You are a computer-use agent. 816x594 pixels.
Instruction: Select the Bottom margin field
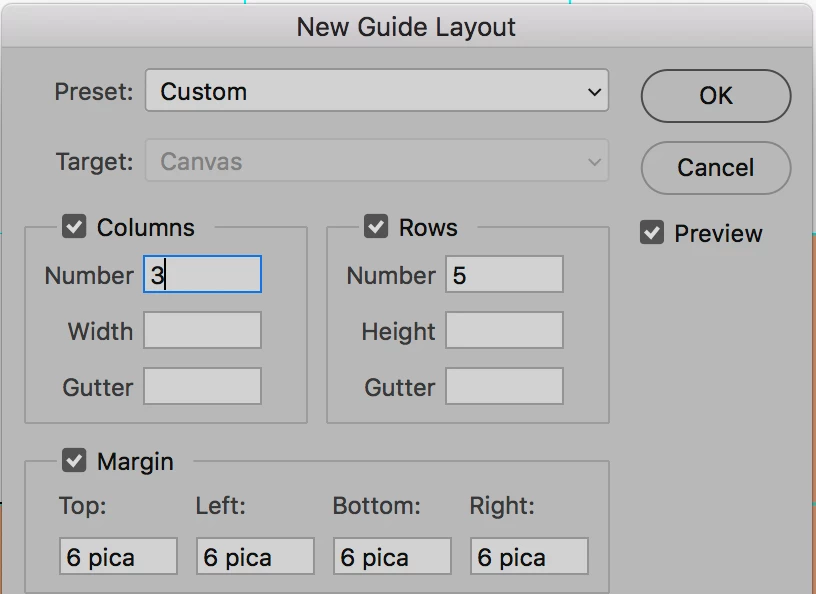coord(392,557)
